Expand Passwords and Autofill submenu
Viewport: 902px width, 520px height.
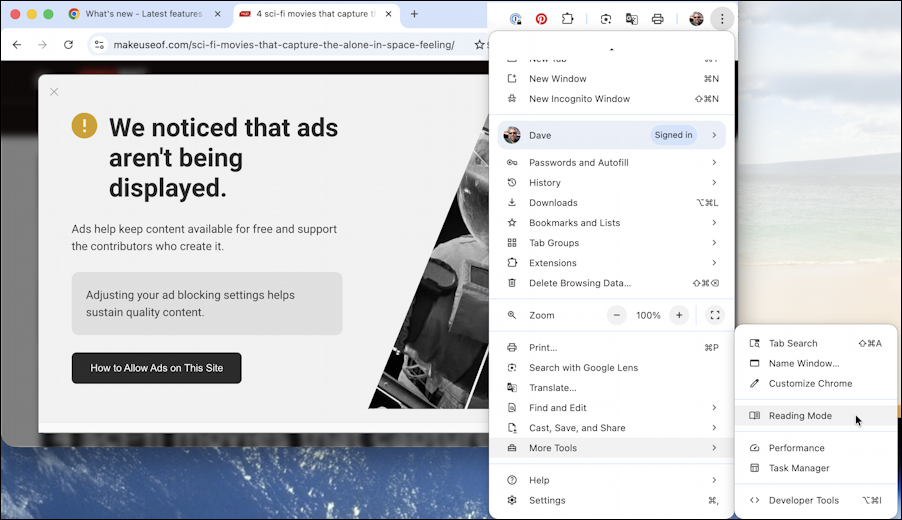(612, 163)
